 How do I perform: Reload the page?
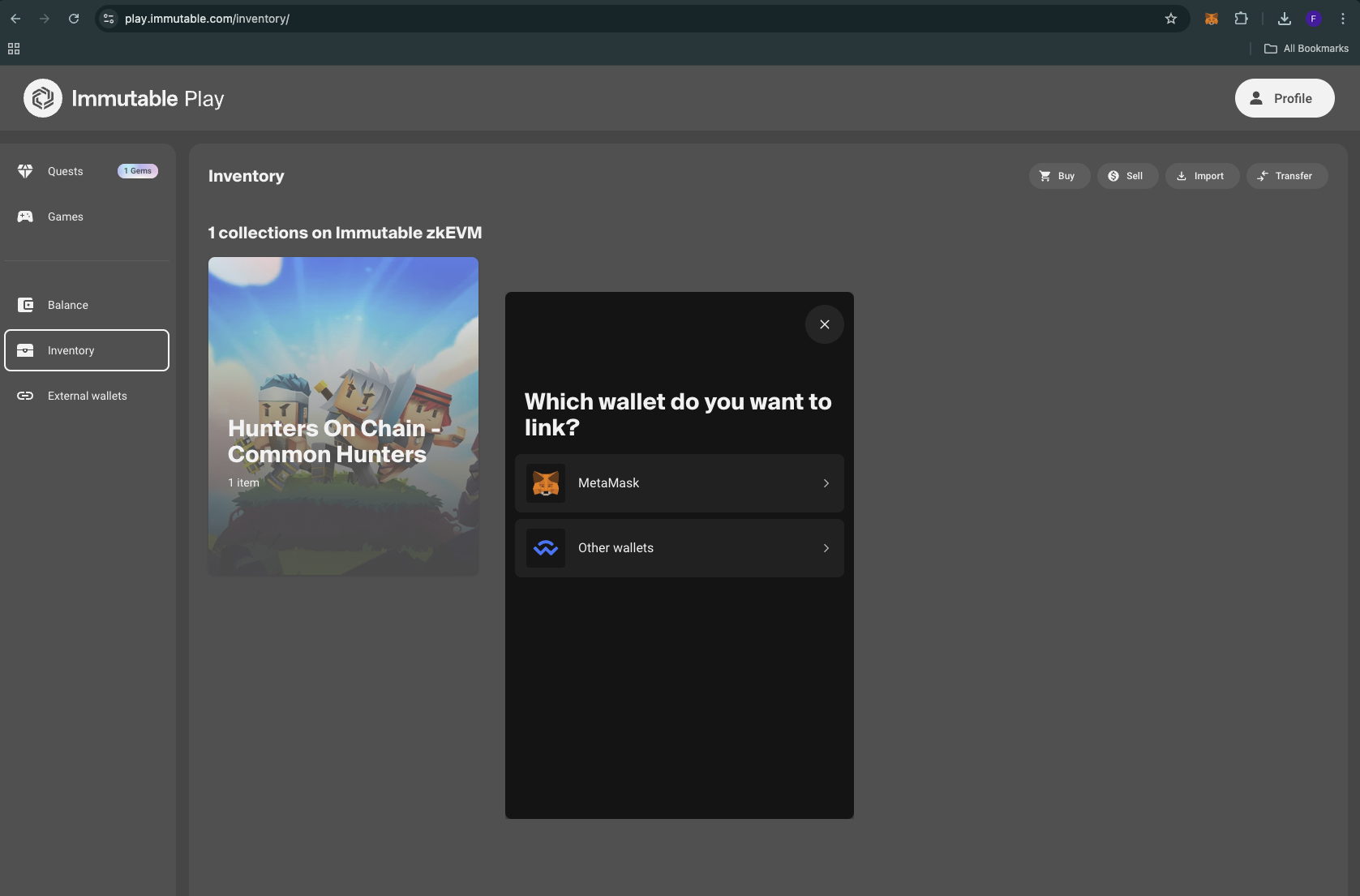coord(74,19)
